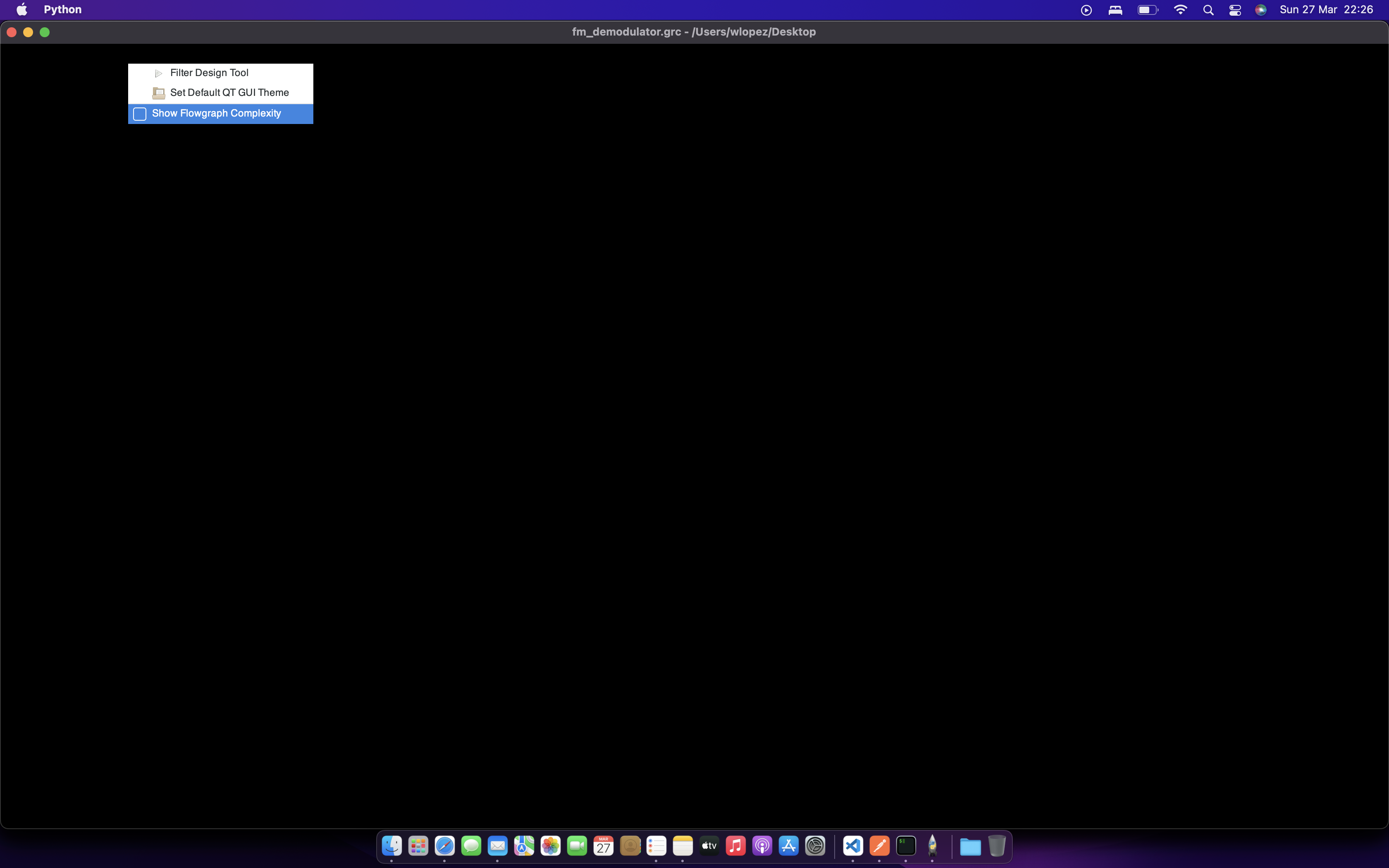Image resolution: width=1389 pixels, height=868 pixels.
Task: Select Filter Design Tool from the menu
Action: (x=210, y=72)
